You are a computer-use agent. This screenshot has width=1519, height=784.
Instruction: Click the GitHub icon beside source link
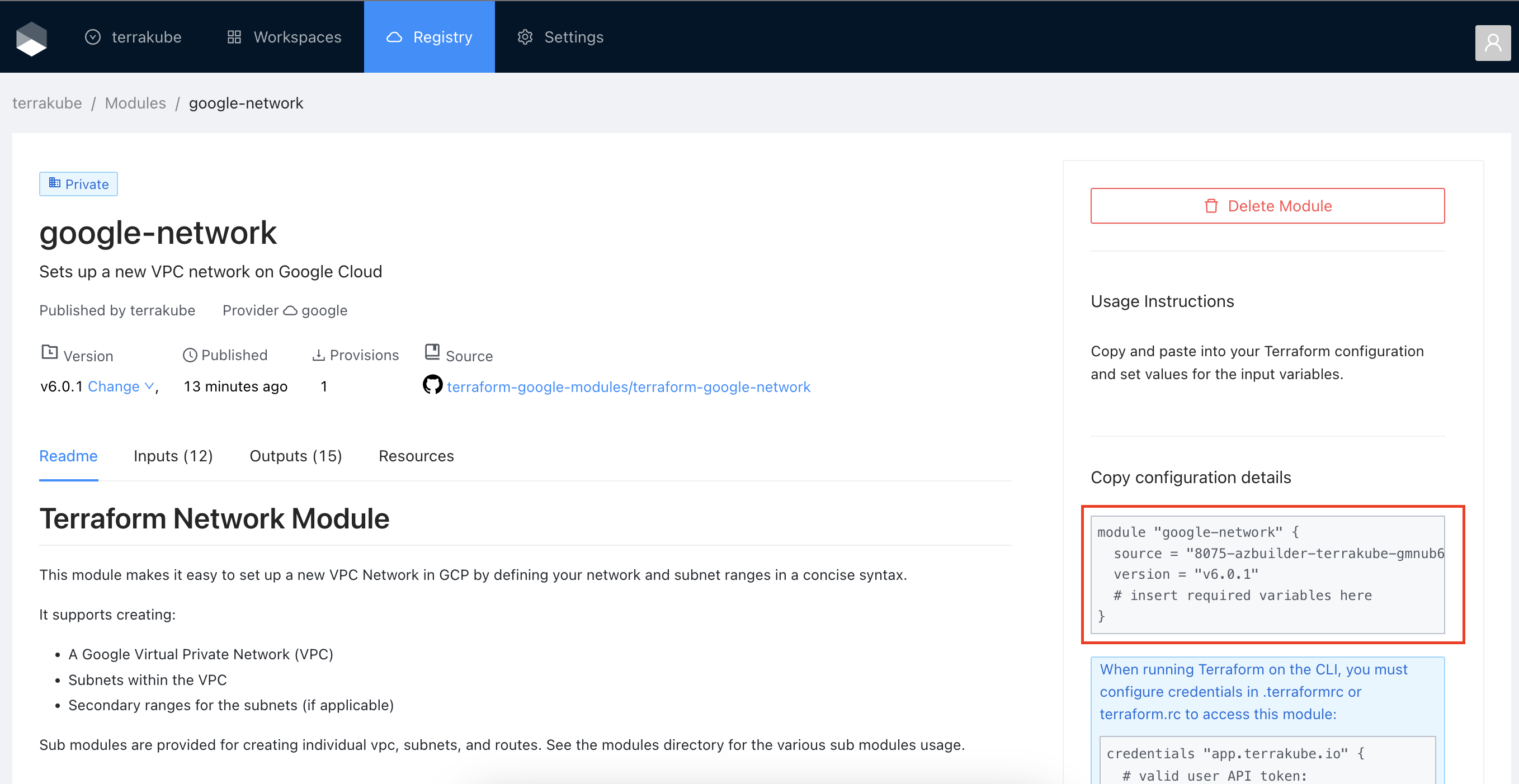432,385
